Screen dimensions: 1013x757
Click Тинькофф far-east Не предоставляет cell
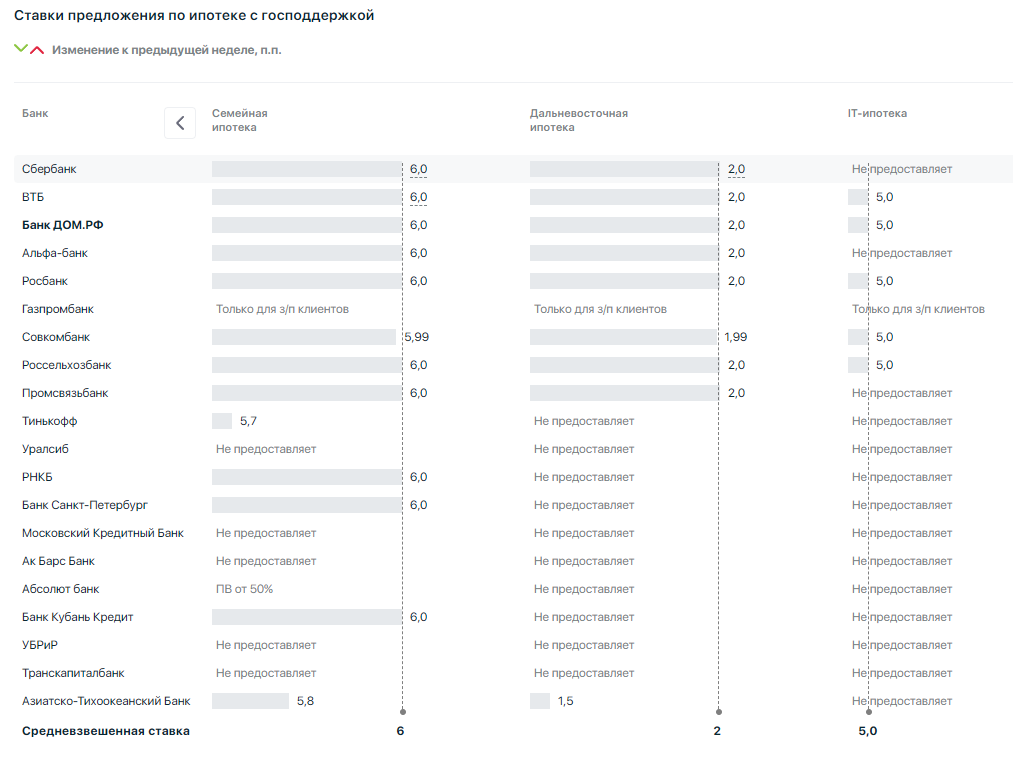tap(584, 421)
